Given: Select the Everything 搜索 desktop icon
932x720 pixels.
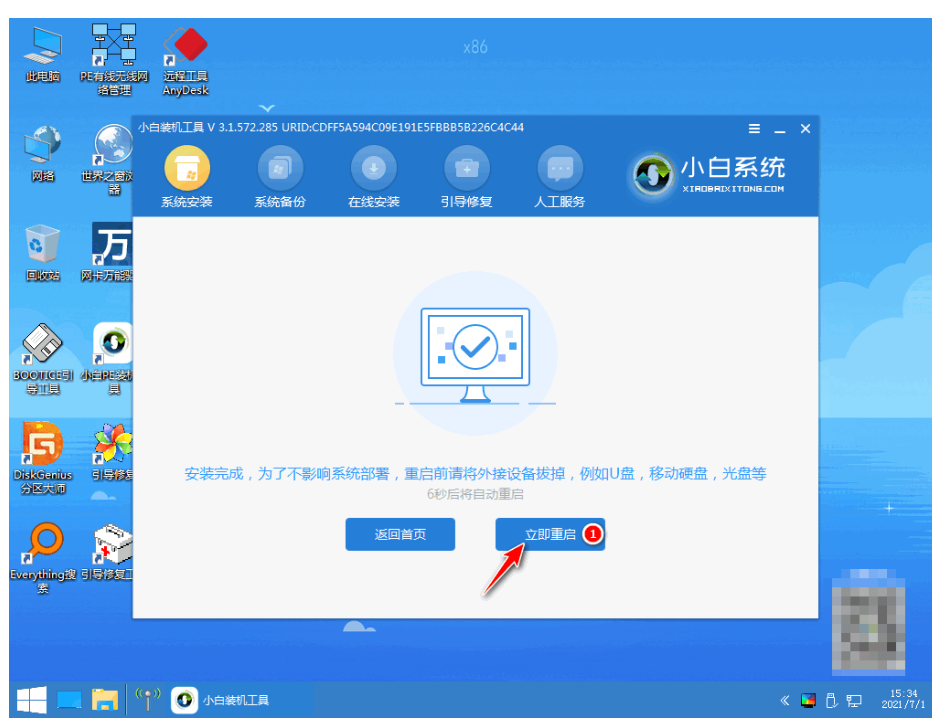Looking at the screenshot, I should click(x=42, y=552).
